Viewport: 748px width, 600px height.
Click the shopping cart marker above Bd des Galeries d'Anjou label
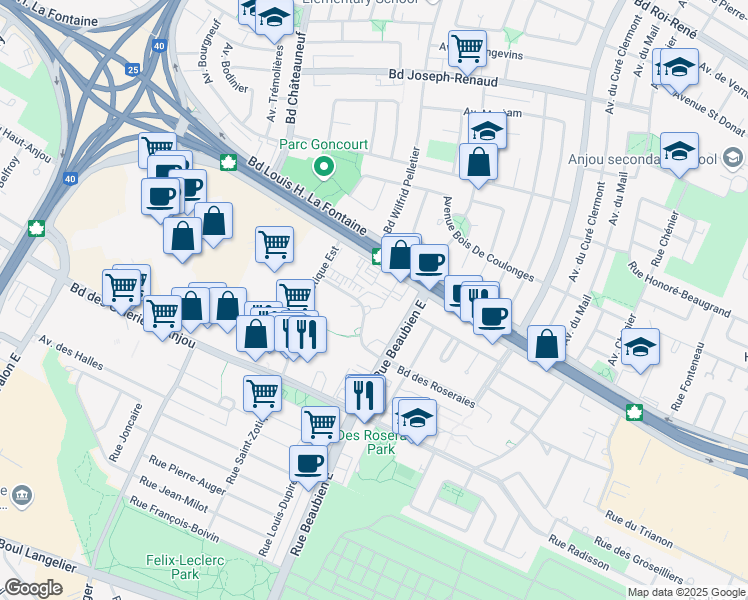coord(162,315)
